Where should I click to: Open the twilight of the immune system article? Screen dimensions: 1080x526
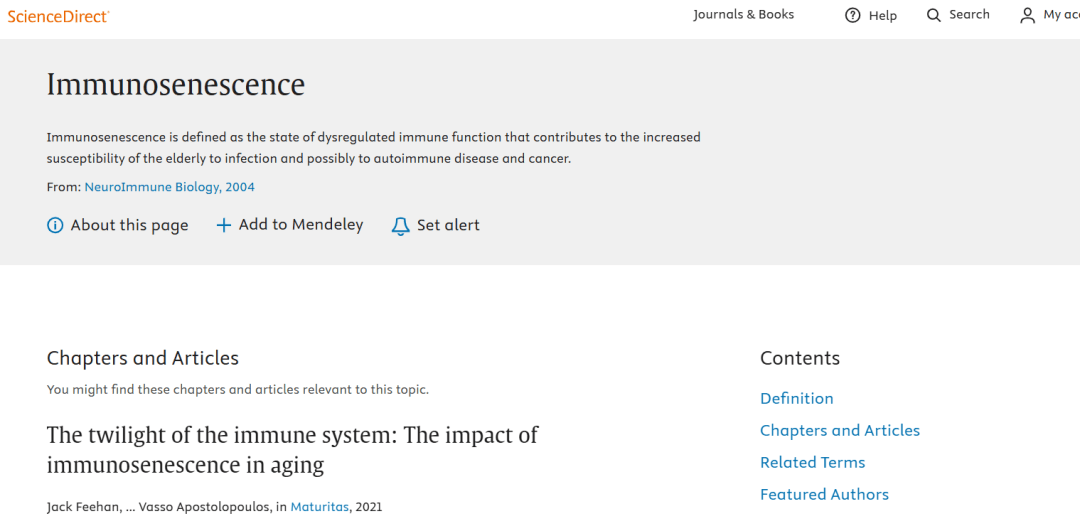292,450
